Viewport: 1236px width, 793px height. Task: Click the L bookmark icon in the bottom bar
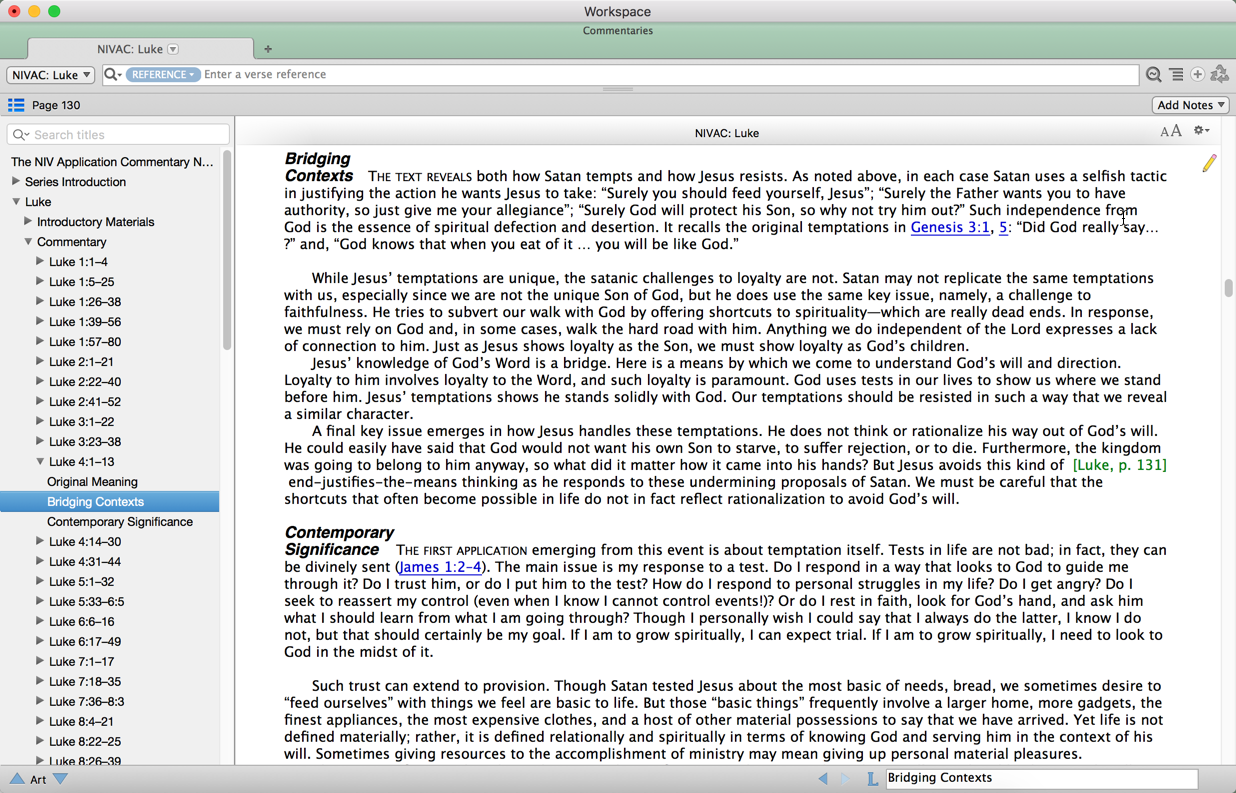coord(872,778)
